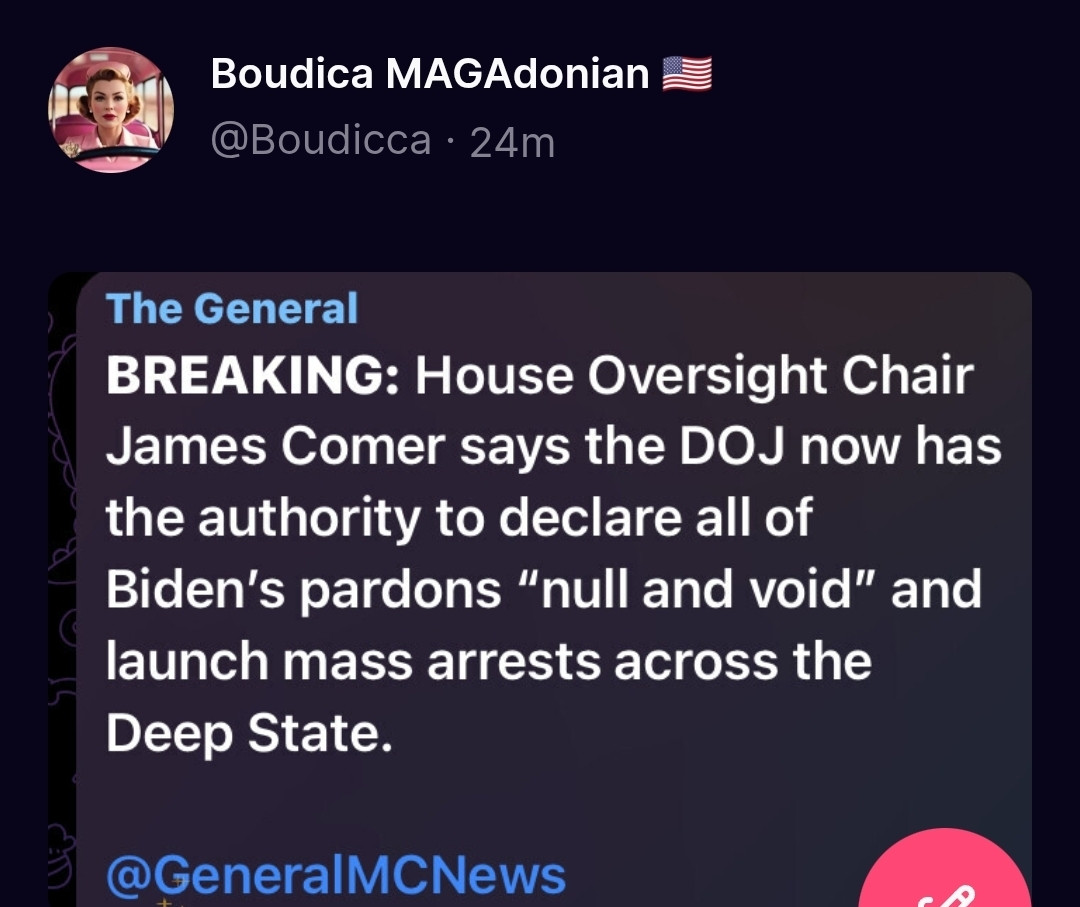Click the words Deep State
Viewport: 1080px width, 907px height.
coord(249,733)
